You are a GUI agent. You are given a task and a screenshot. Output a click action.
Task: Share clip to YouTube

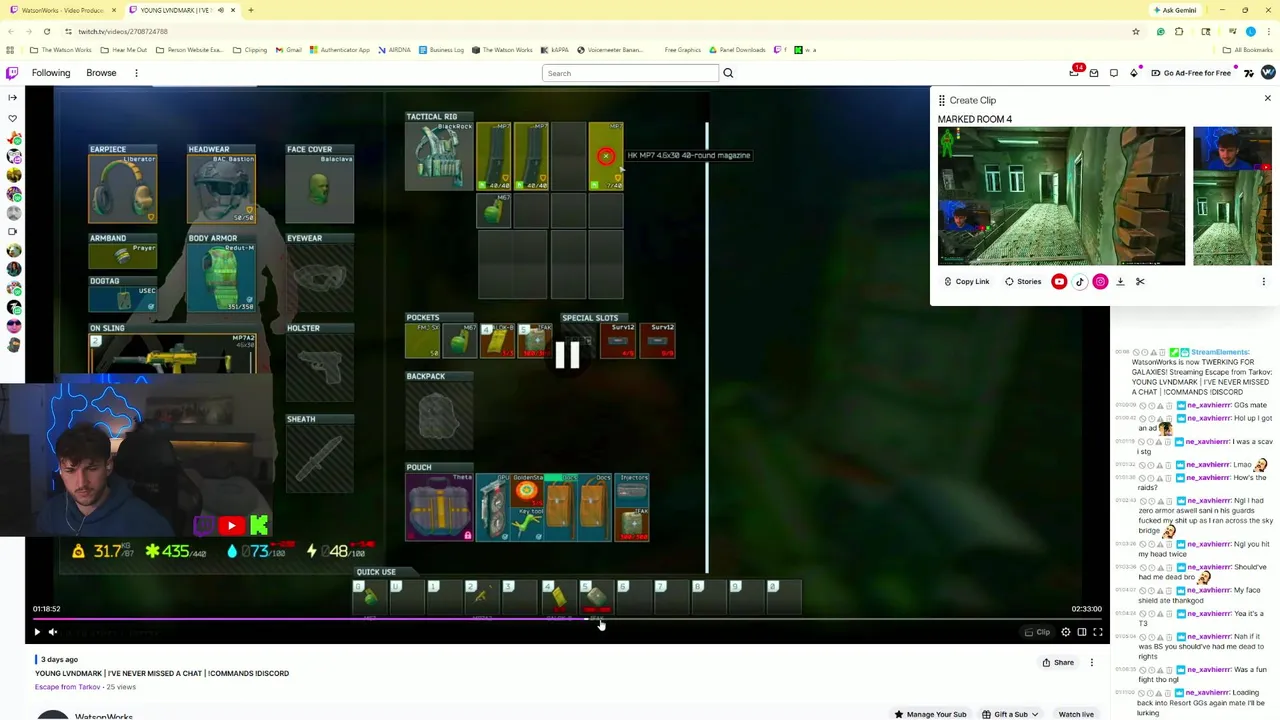(x=1059, y=282)
